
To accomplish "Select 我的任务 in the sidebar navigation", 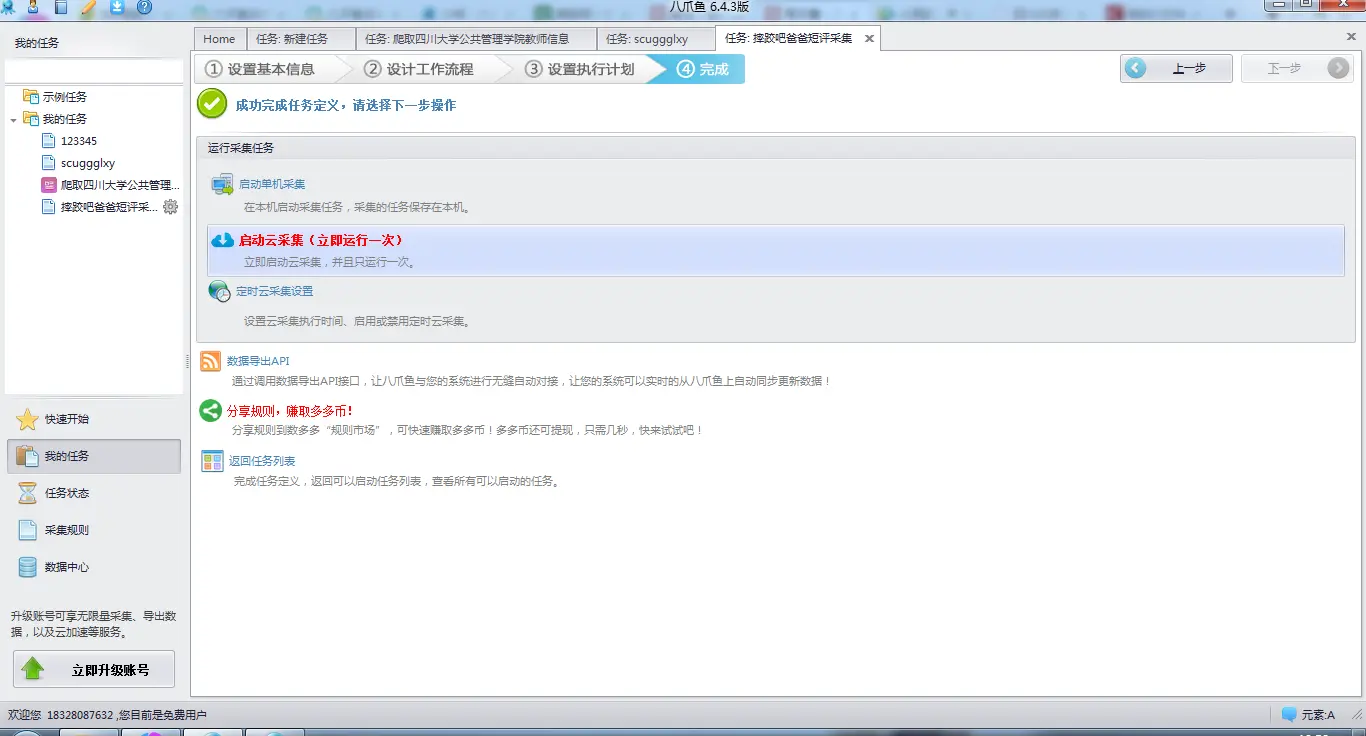I will [x=93, y=456].
